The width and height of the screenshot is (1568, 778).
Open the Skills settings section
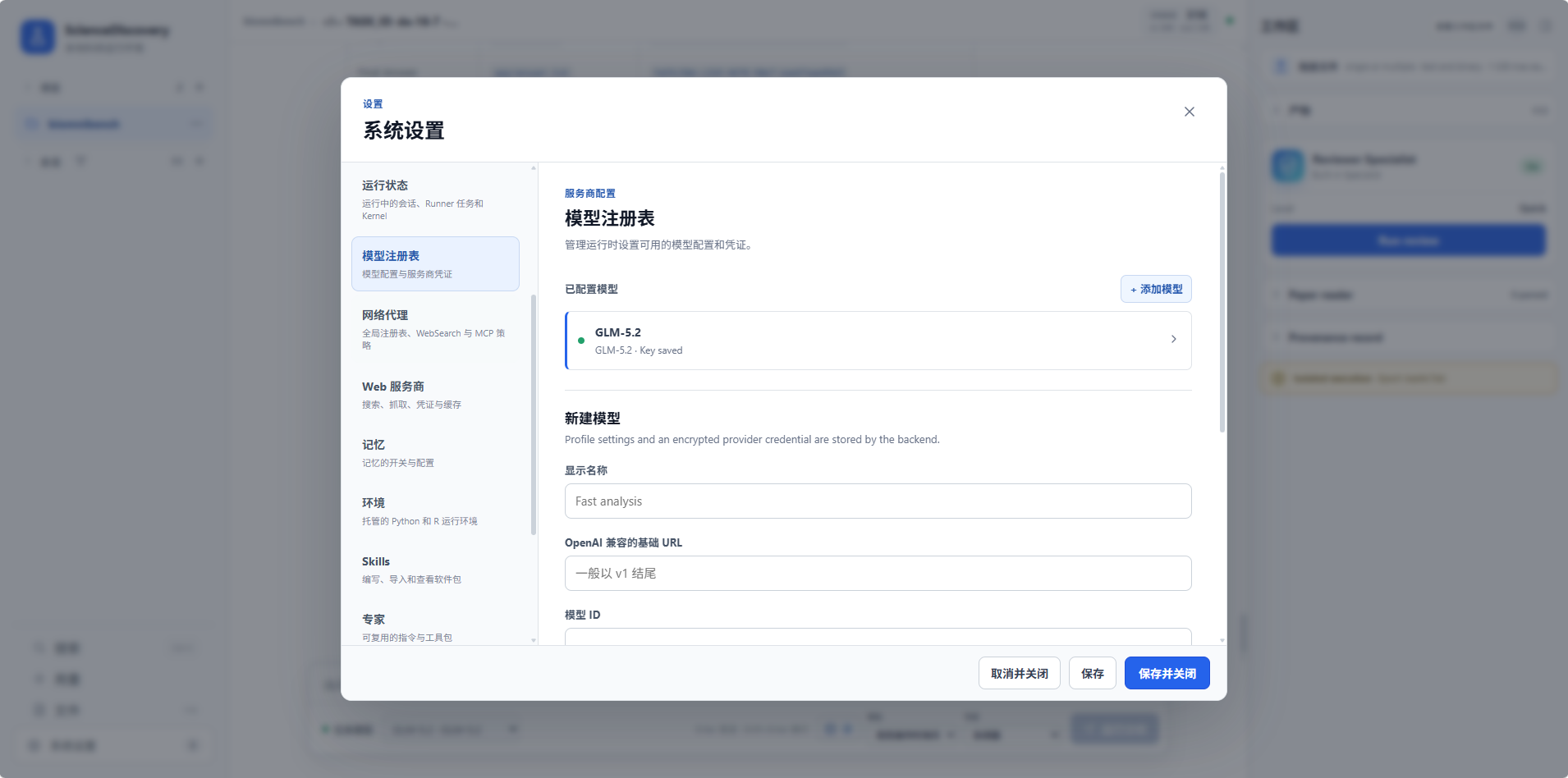click(435, 569)
